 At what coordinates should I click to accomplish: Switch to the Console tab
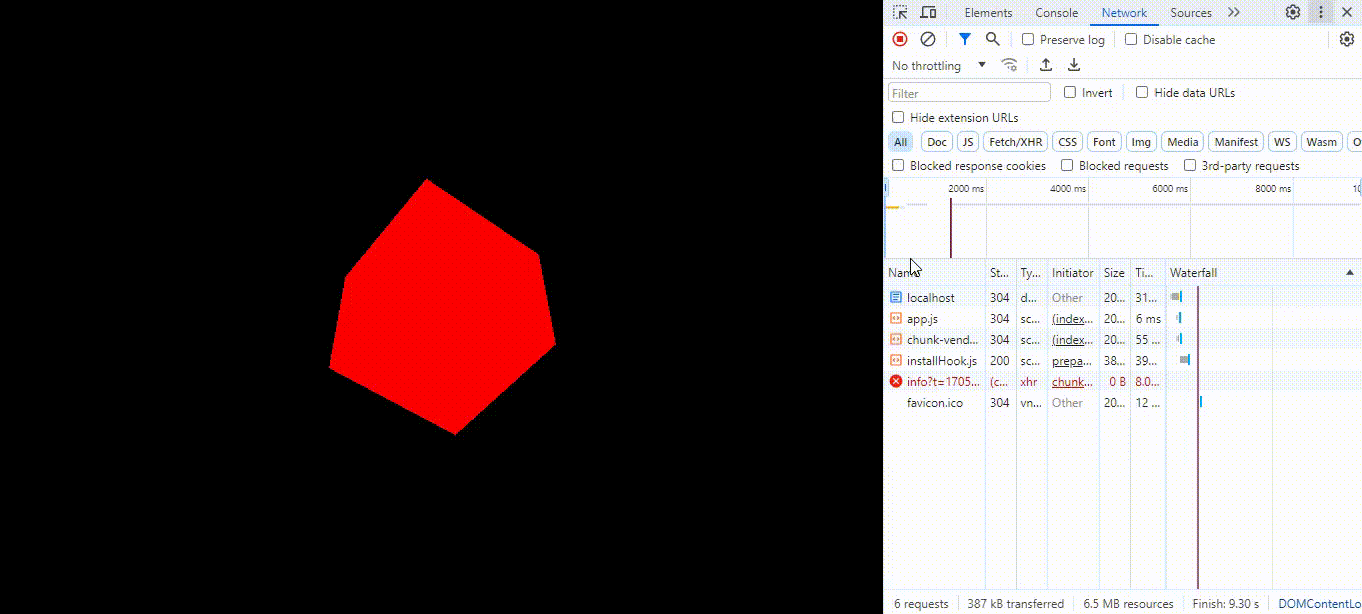1056,12
